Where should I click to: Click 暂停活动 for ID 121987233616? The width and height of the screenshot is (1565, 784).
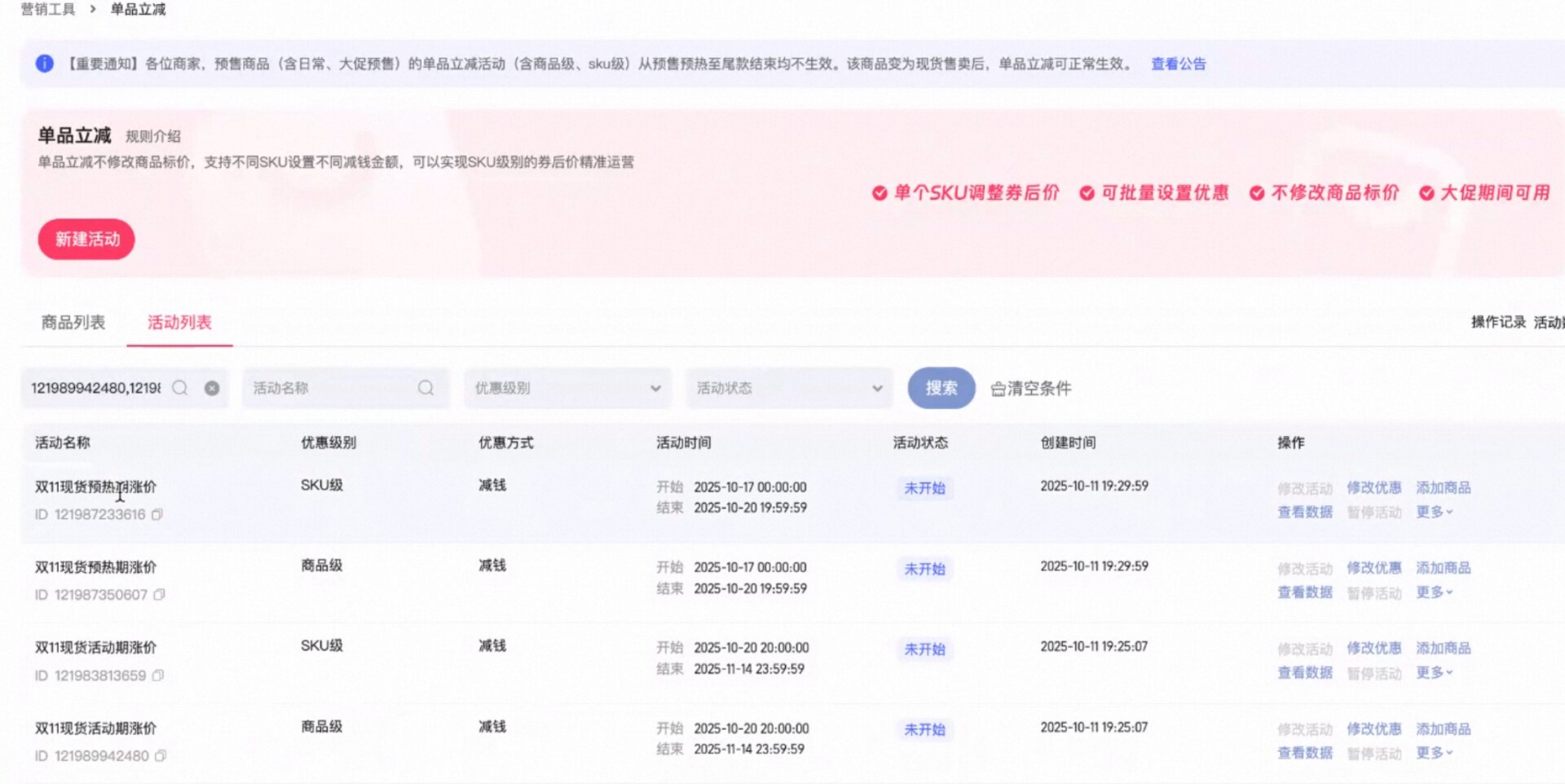coord(1374,512)
